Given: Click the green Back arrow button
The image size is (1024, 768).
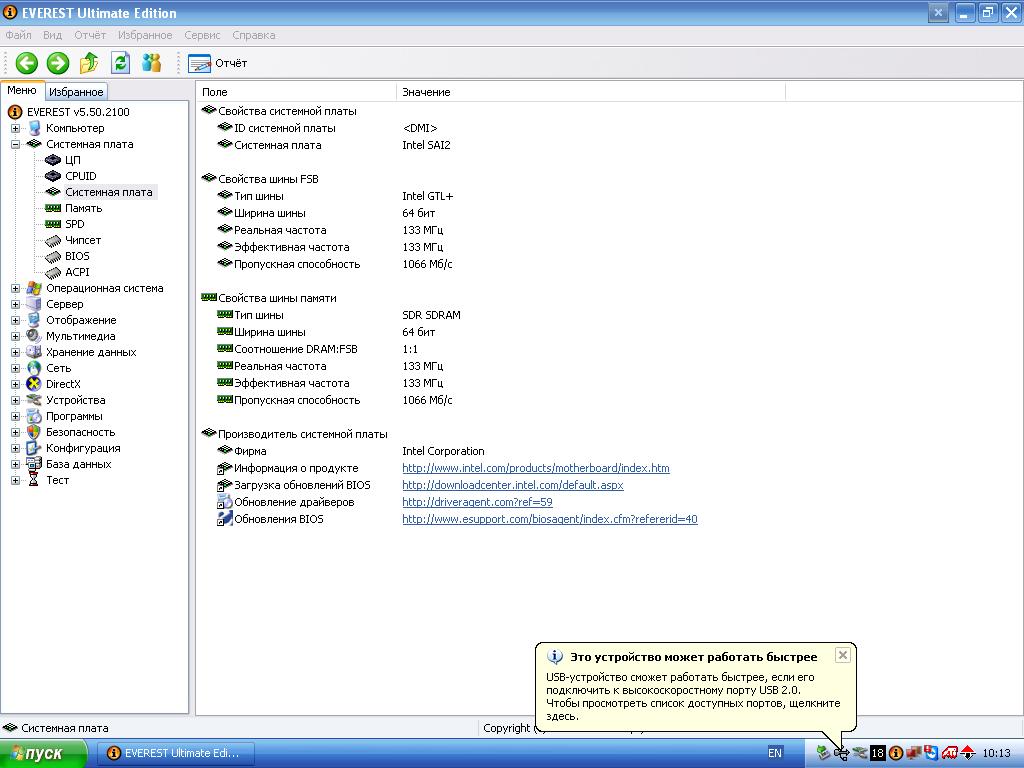Looking at the screenshot, I should click(27, 63).
